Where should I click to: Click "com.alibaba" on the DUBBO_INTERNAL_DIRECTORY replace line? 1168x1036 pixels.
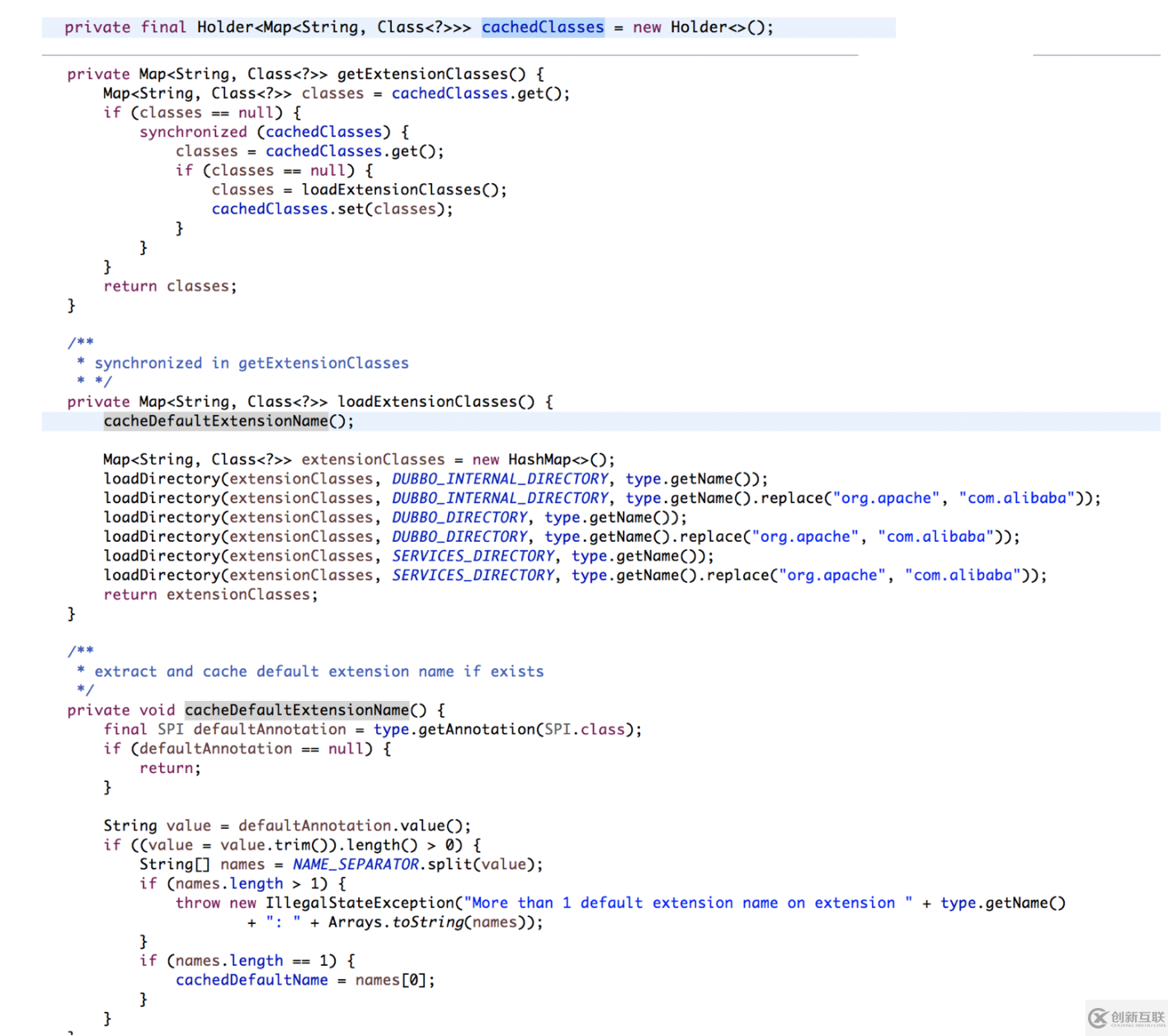pos(1017,498)
